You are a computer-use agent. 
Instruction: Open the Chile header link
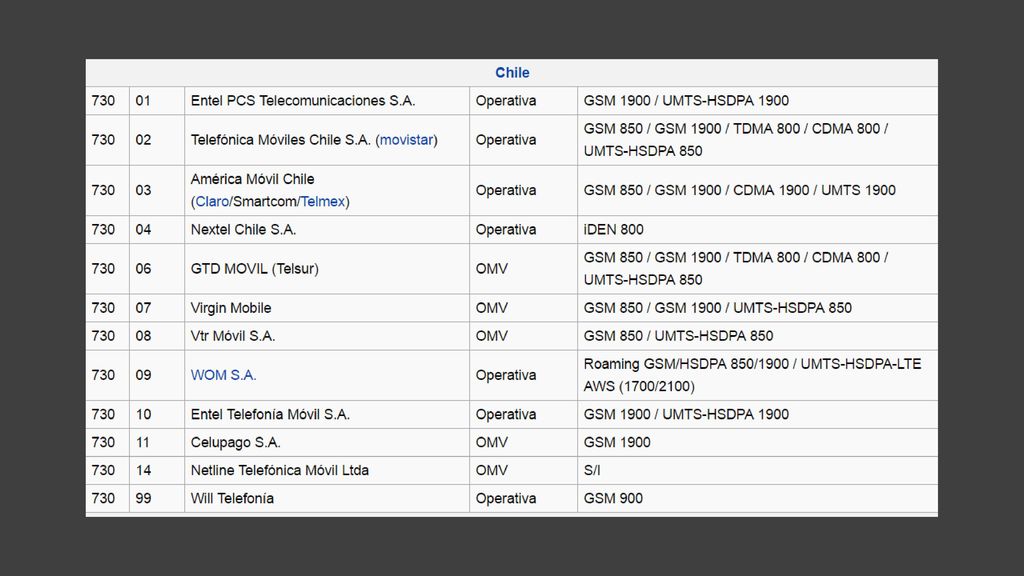click(x=512, y=72)
